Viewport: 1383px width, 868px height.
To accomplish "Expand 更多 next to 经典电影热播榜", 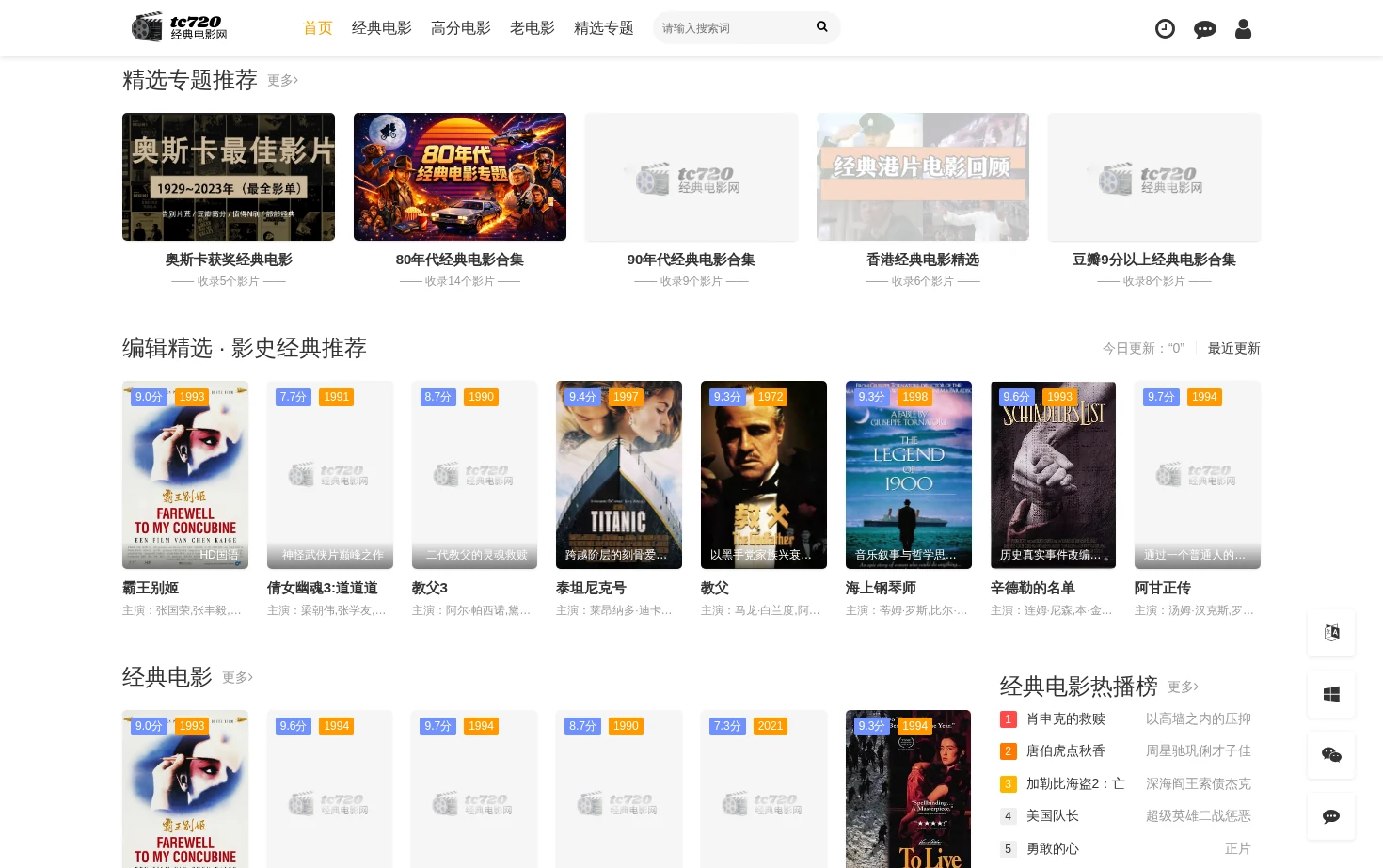I will click(x=1183, y=687).
